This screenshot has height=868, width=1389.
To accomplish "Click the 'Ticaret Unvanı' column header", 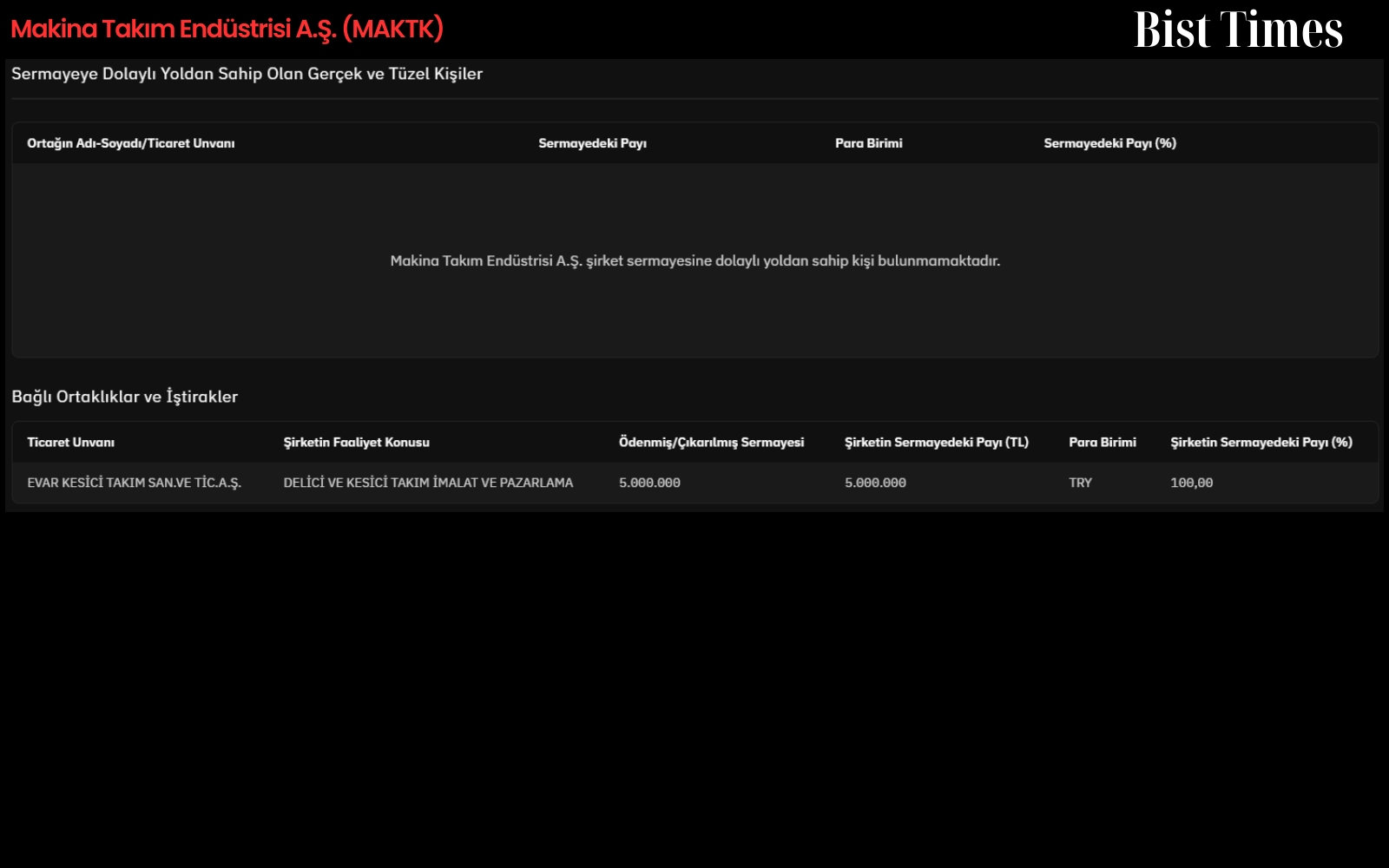I will point(70,443).
